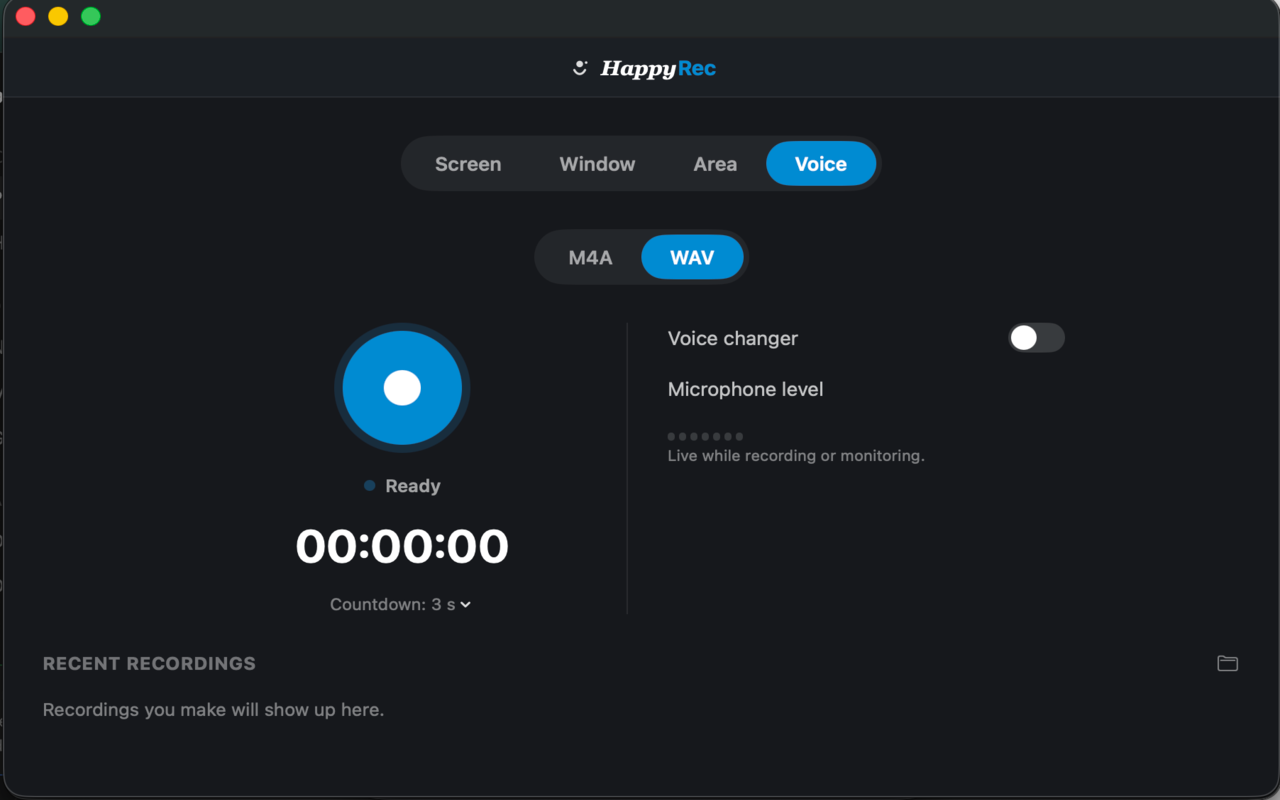
Task: Enable the Voice changer toggle
Action: (x=1036, y=338)
